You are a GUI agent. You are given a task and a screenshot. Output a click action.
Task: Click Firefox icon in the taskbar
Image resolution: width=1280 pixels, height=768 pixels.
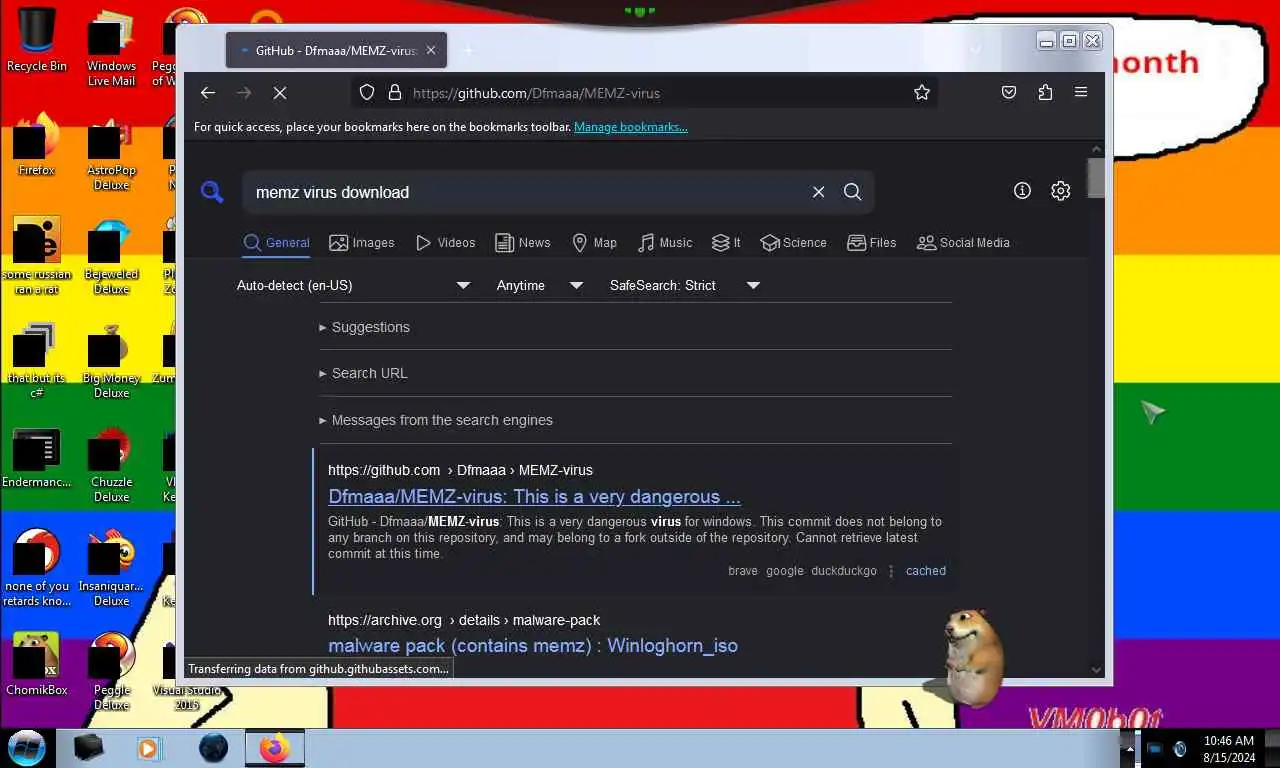274,748
